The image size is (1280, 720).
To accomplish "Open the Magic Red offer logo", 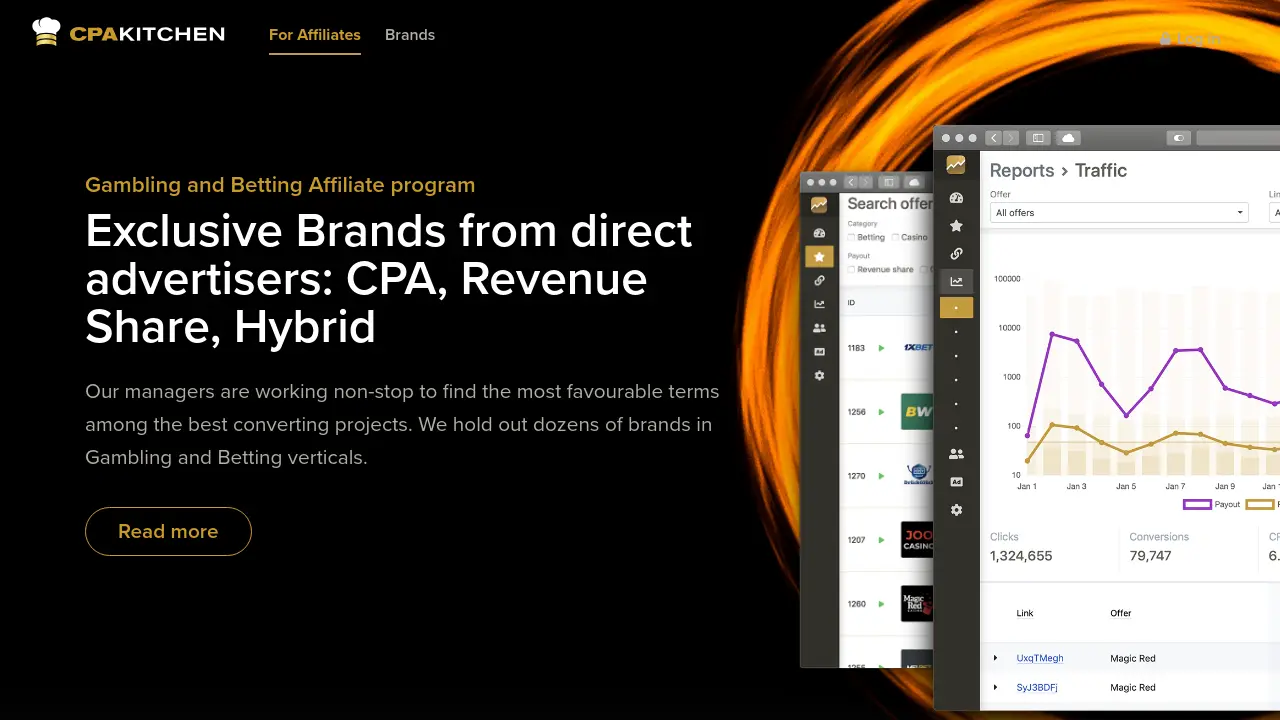I will pos(917,604).
